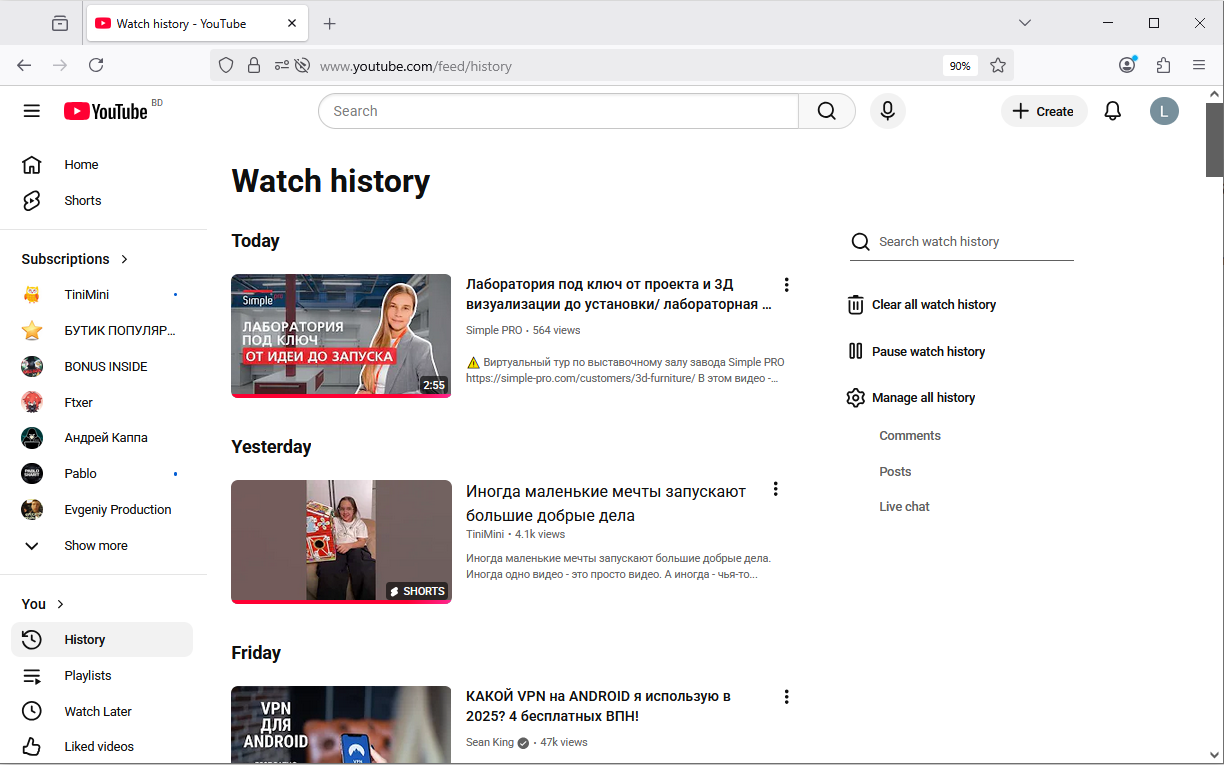The image size is (1224, 765).
Task: Open Home from sidebar
Action: click(102, 165)
